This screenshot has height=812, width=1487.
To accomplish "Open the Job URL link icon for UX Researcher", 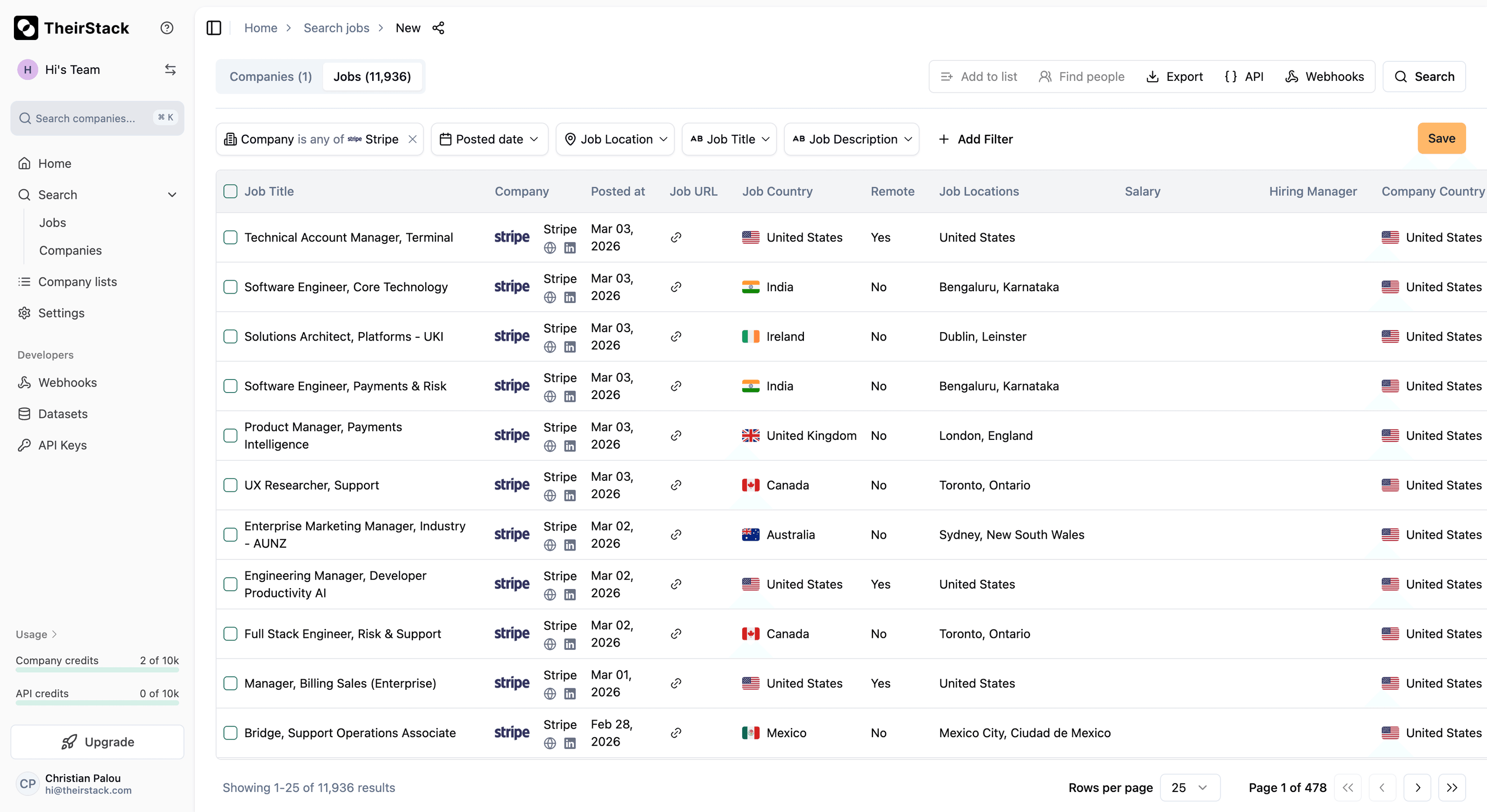I will tap(675, 485).
